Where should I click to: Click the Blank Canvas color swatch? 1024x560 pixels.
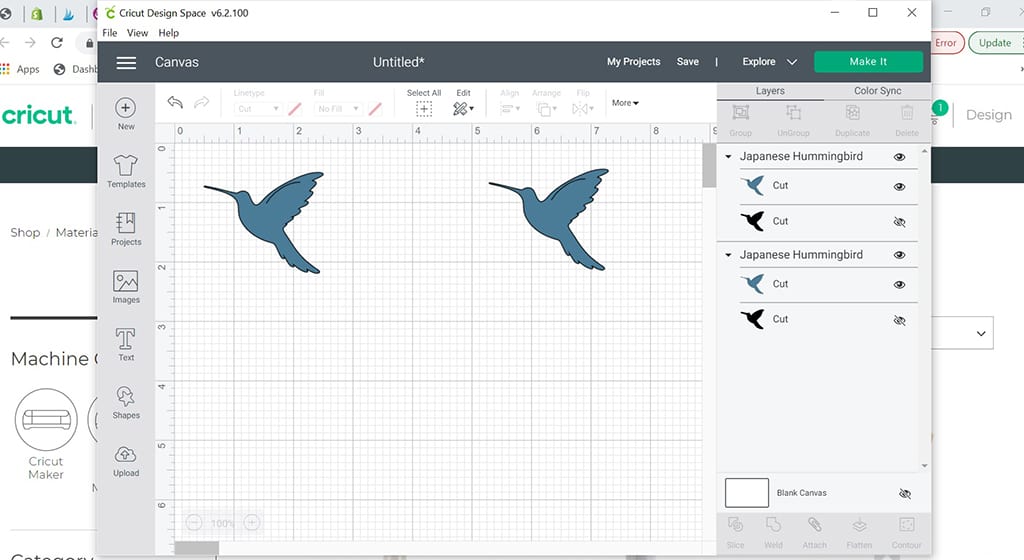[746, 493]
